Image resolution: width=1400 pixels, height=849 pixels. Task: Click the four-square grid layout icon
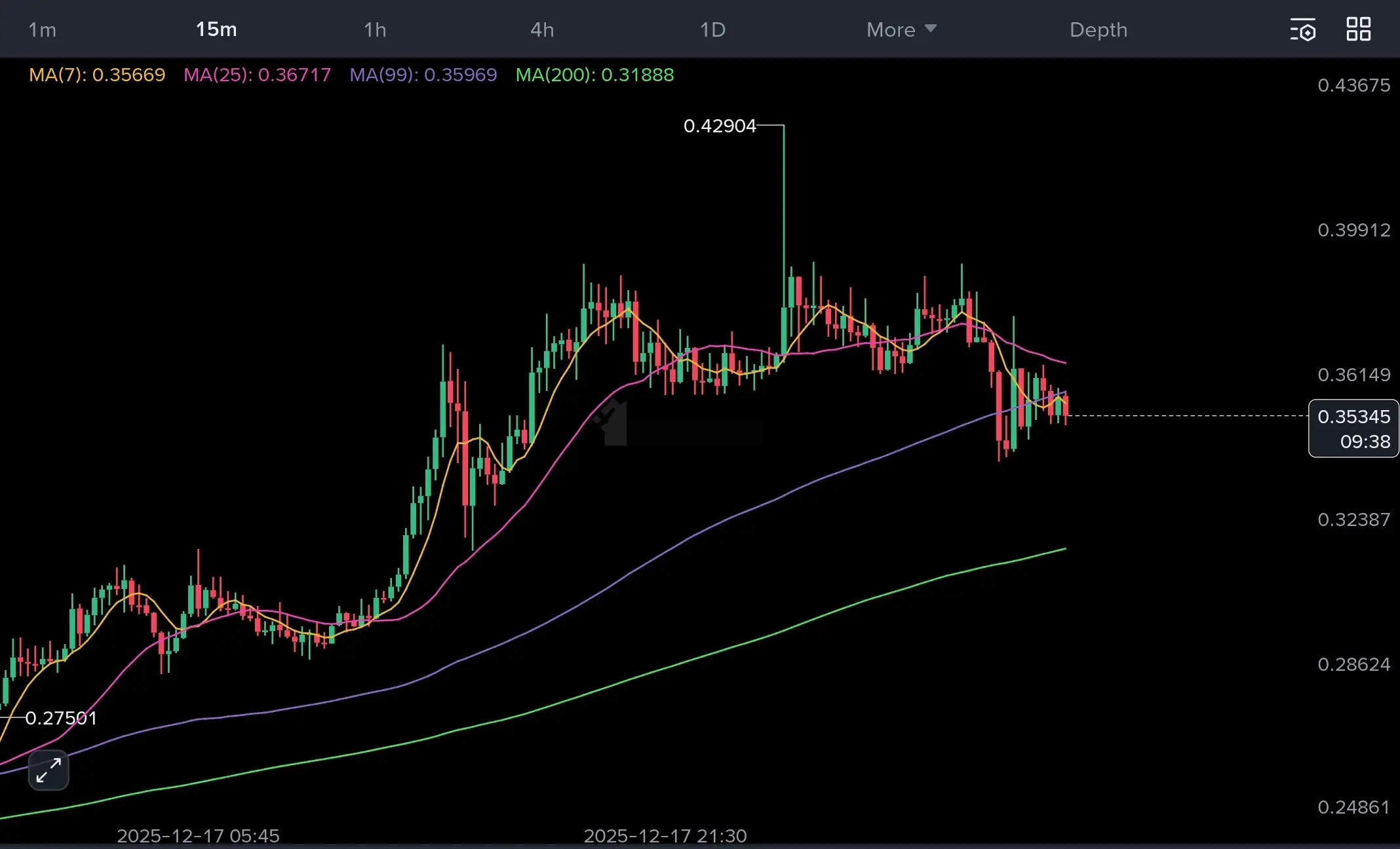click(1358, 29)
